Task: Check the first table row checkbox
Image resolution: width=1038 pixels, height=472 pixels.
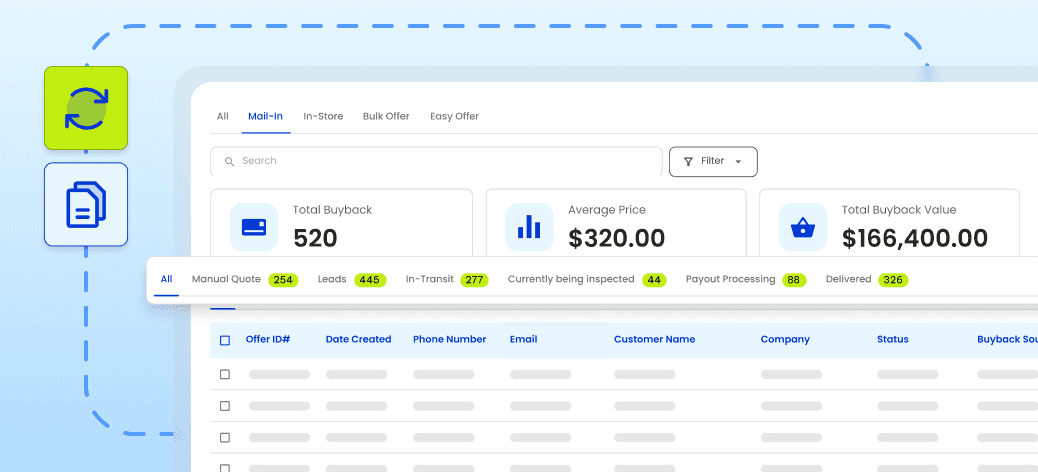Action: (x=225, y=374)
